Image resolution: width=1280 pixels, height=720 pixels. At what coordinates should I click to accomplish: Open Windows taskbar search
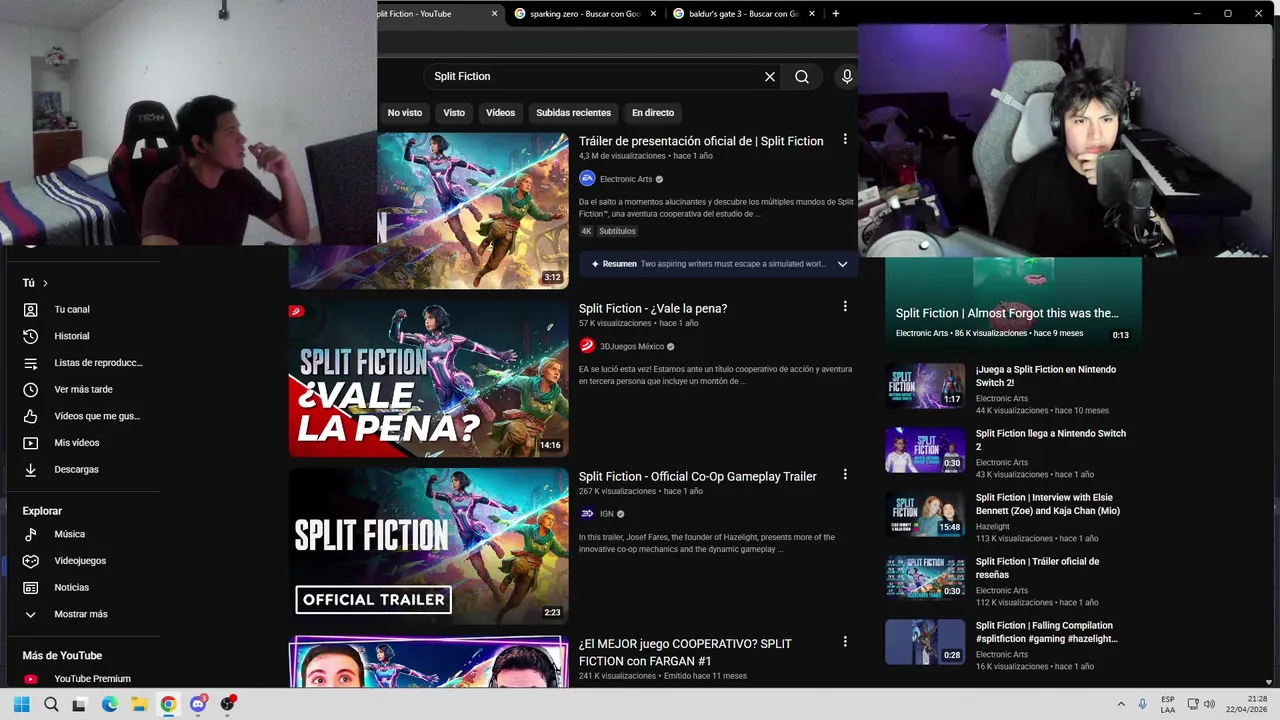coord(51,704)
